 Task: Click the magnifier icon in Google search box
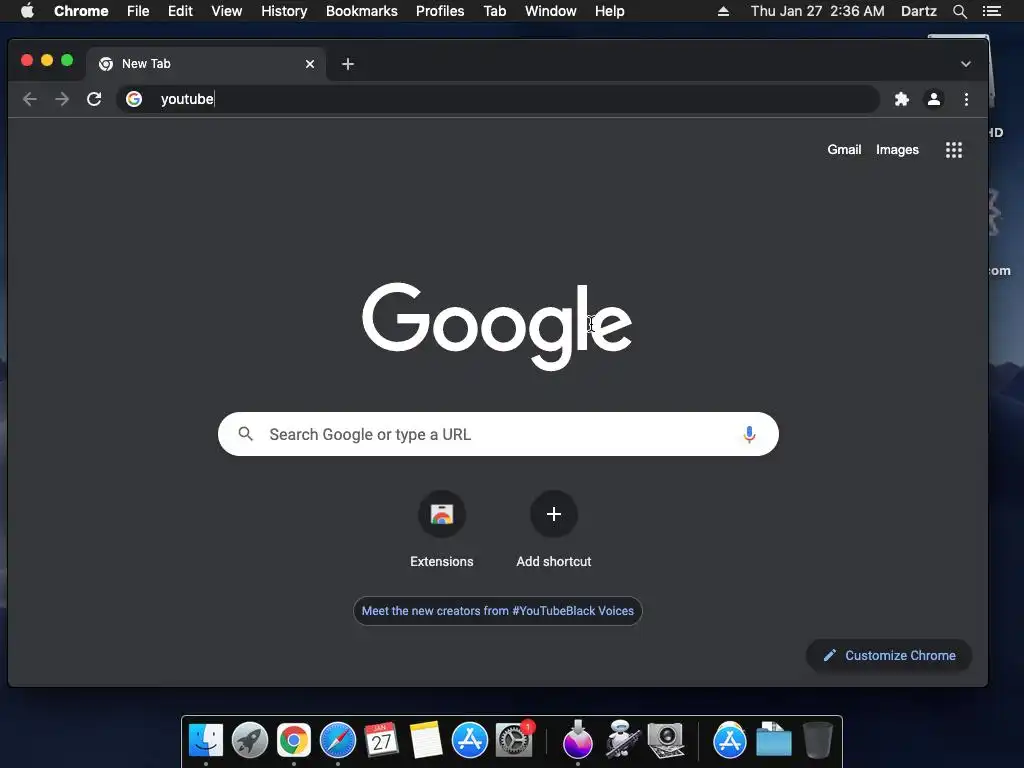click(246, 434)
